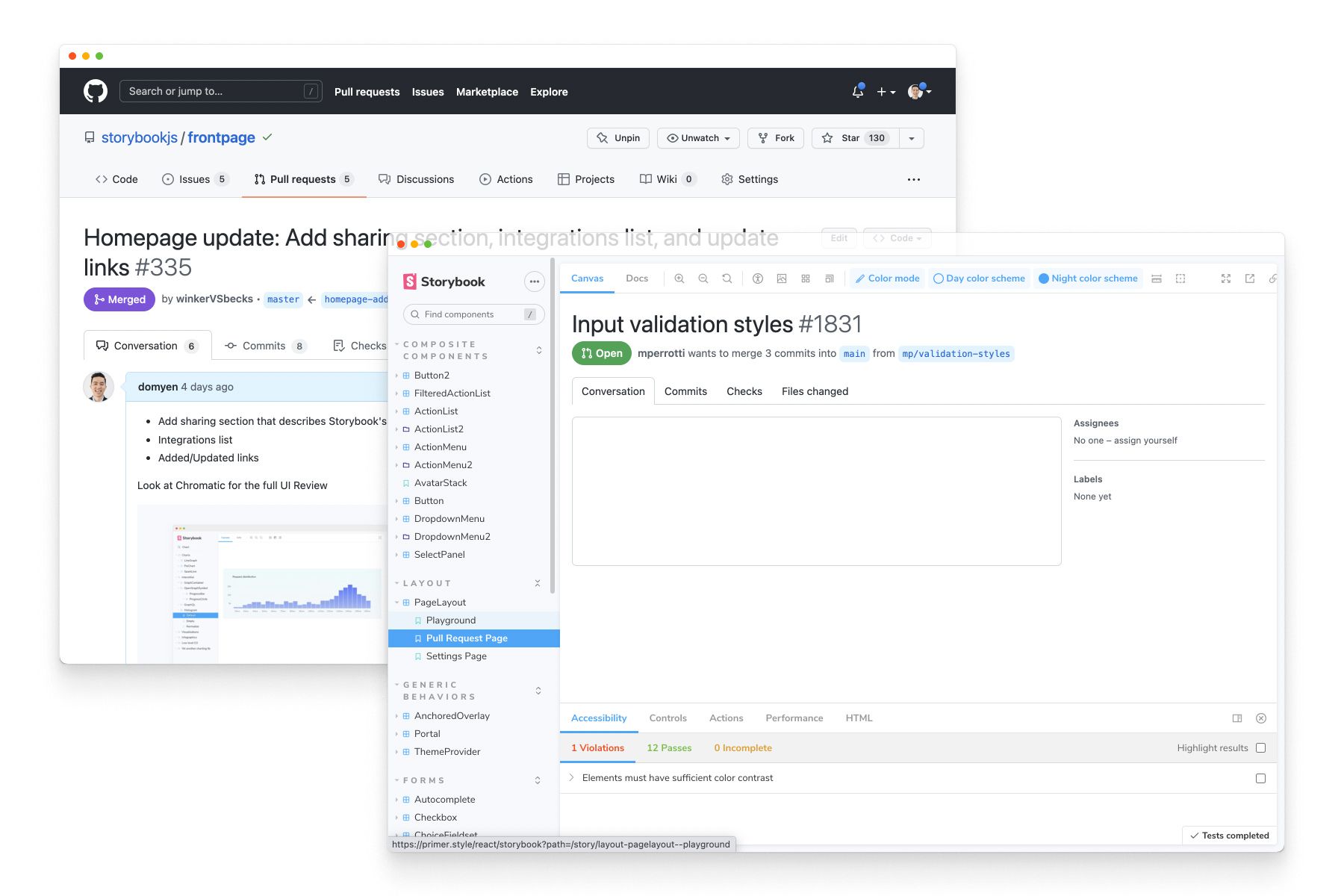Collapse all in Layout section

[538, 583]
